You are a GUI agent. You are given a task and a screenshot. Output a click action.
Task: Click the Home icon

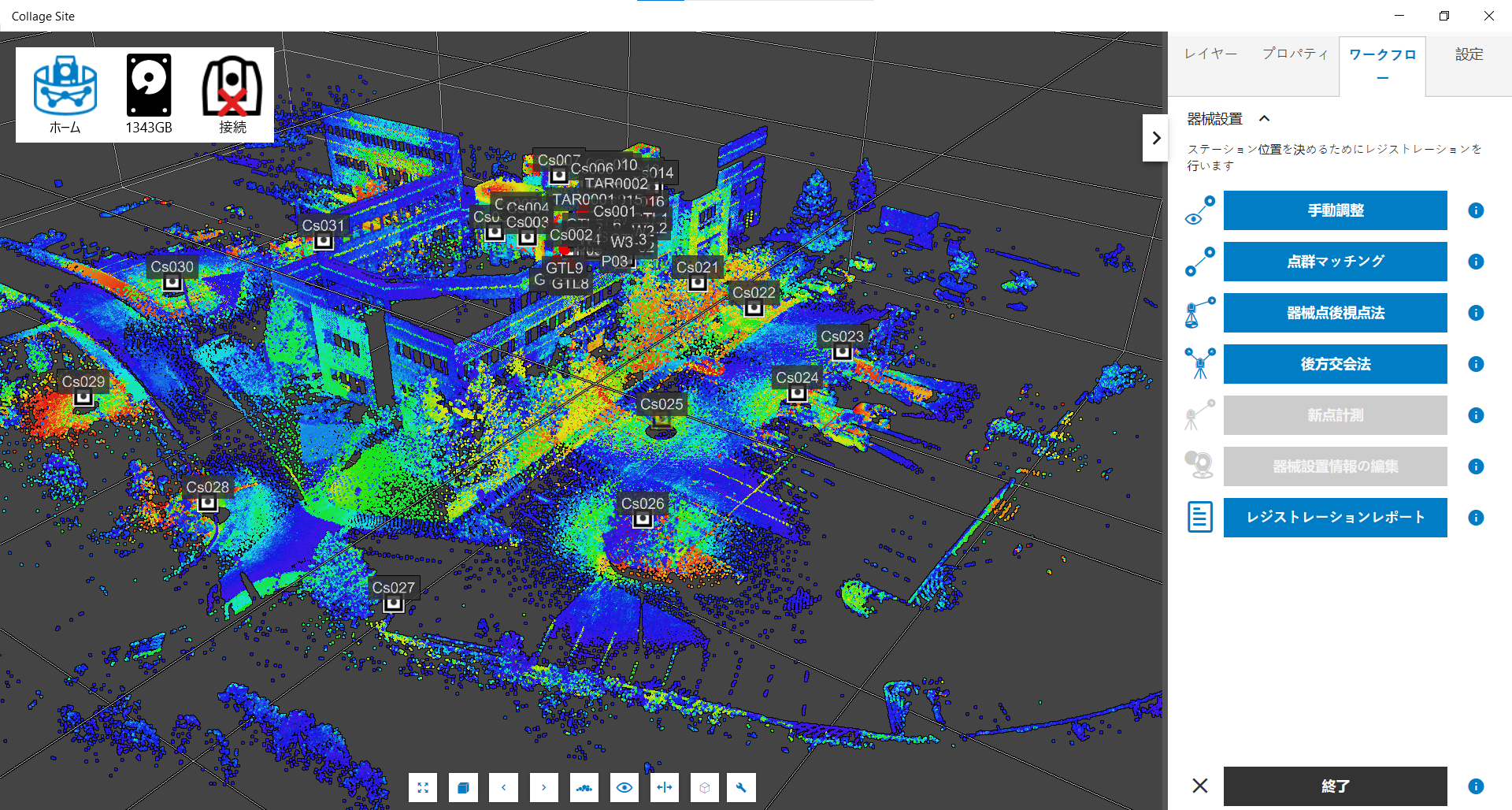[x=65, y=94]
